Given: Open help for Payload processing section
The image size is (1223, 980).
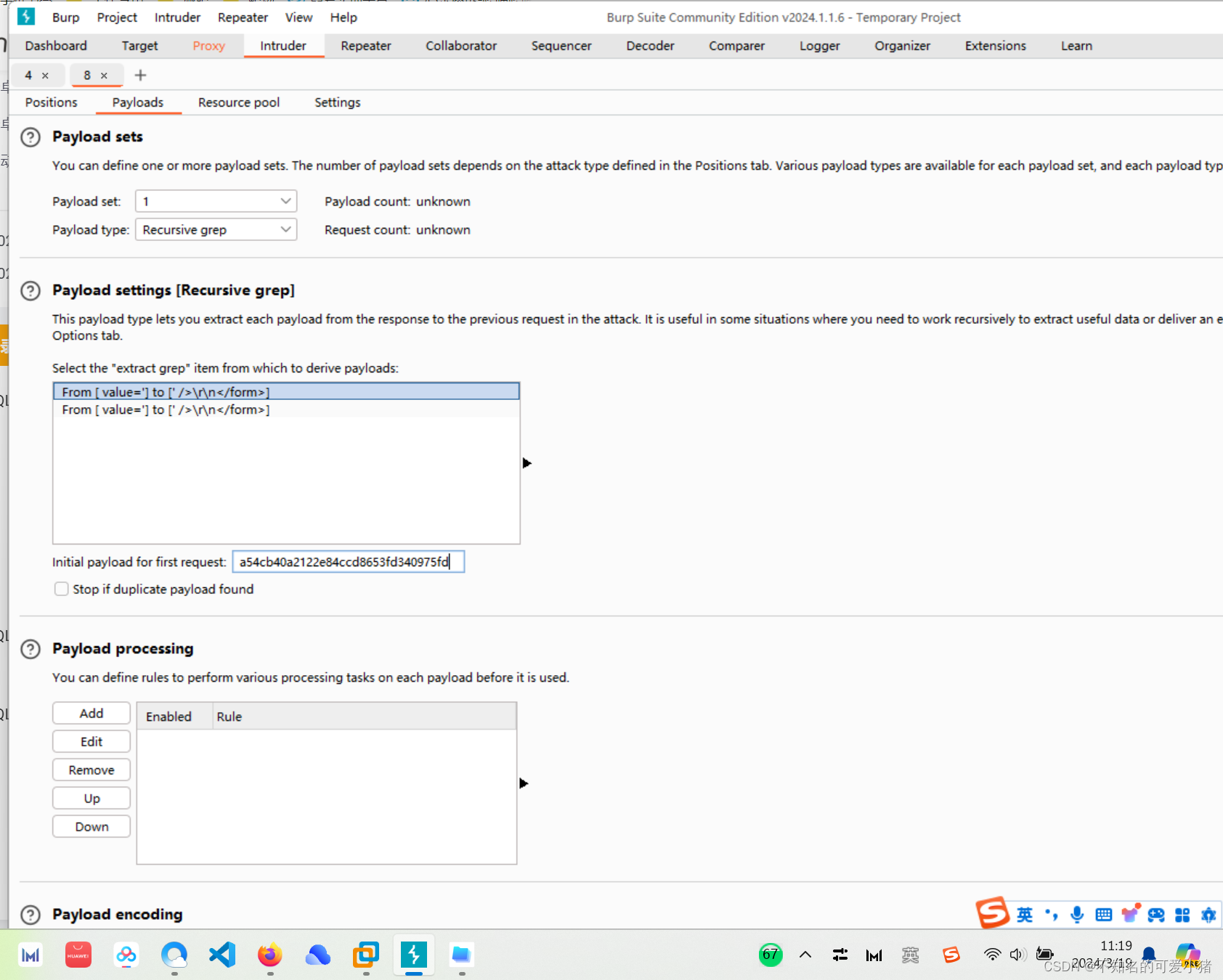Looking at the screenshot, I should (31, 649).
